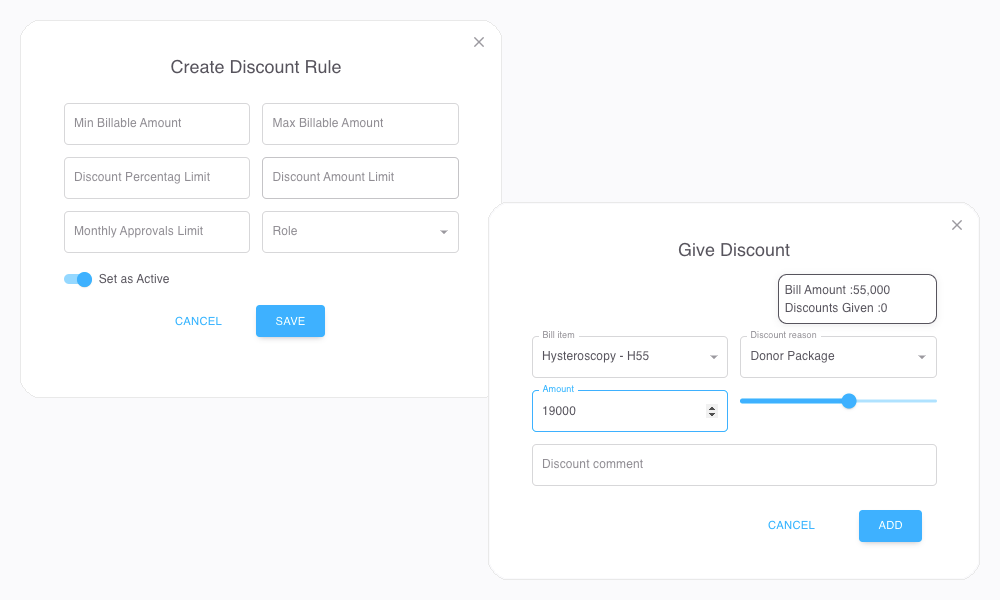Close the Give Discount dialog

click(x=957, y=225)
